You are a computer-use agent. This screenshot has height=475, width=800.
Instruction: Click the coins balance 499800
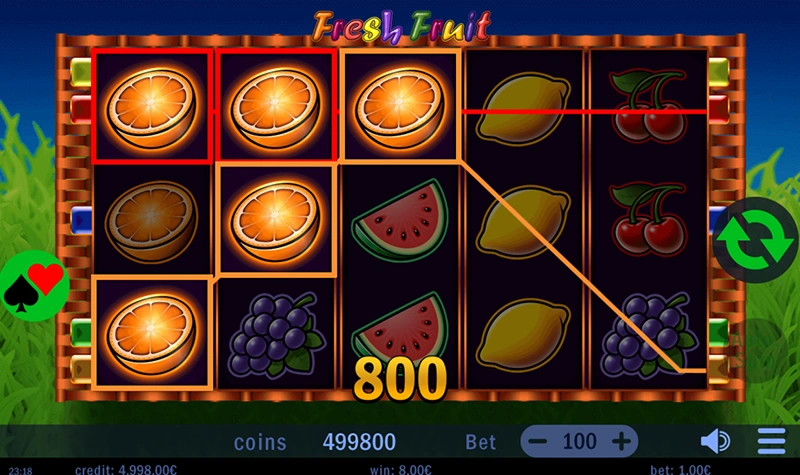359,442
